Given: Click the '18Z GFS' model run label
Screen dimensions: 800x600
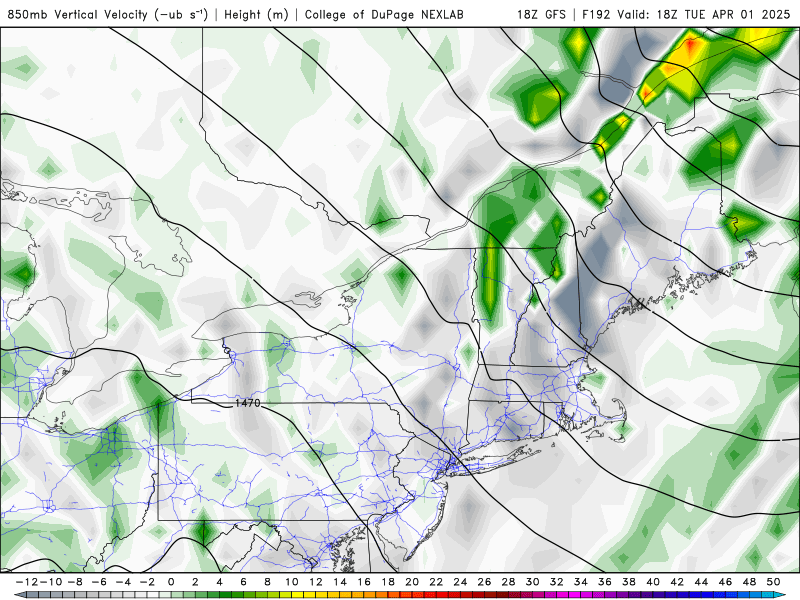Looking at the screenshot, I should click(x=541, y=14).
